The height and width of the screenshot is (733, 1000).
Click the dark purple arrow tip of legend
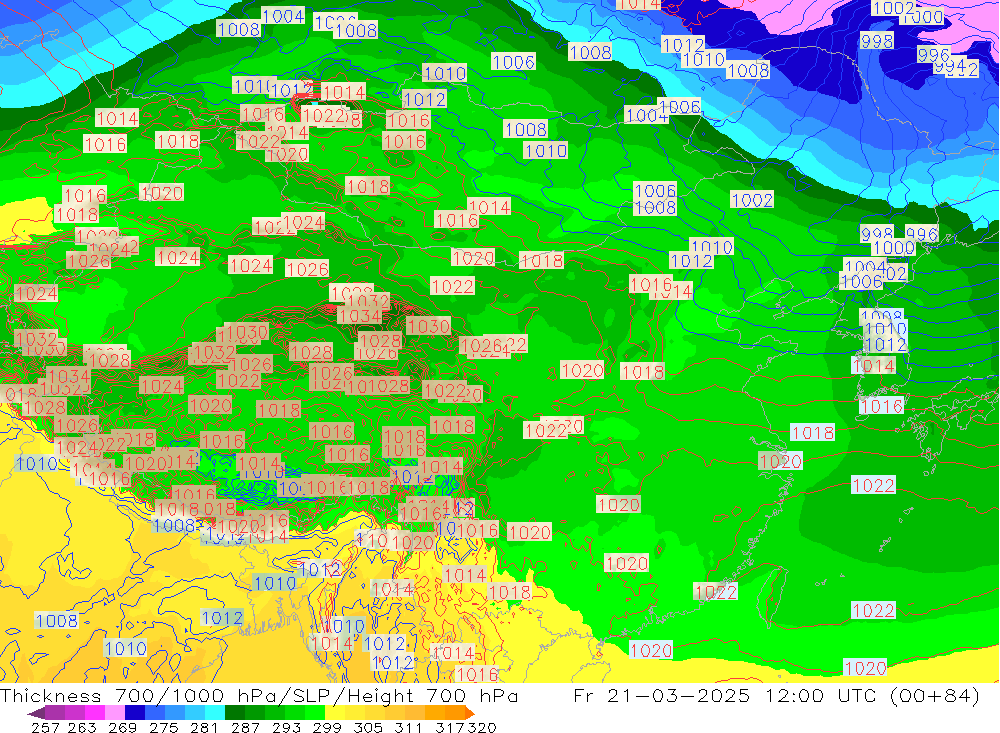tap(36, 713)
